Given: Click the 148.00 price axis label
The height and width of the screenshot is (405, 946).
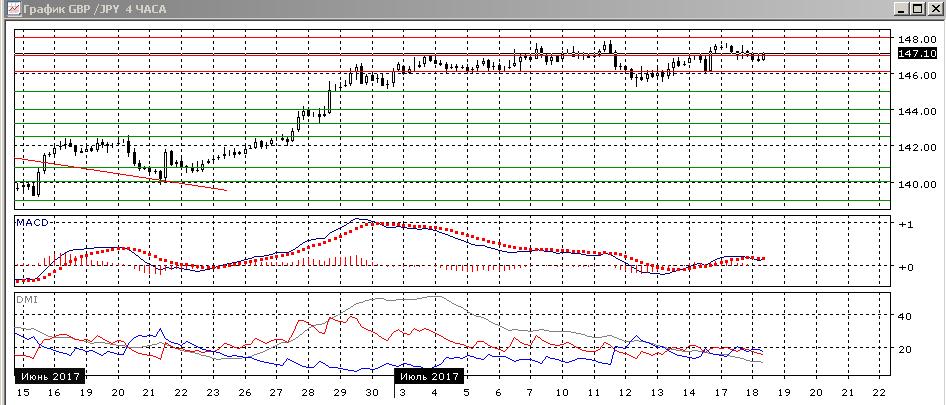Looking at the screenshot, I should click(917, 39).
